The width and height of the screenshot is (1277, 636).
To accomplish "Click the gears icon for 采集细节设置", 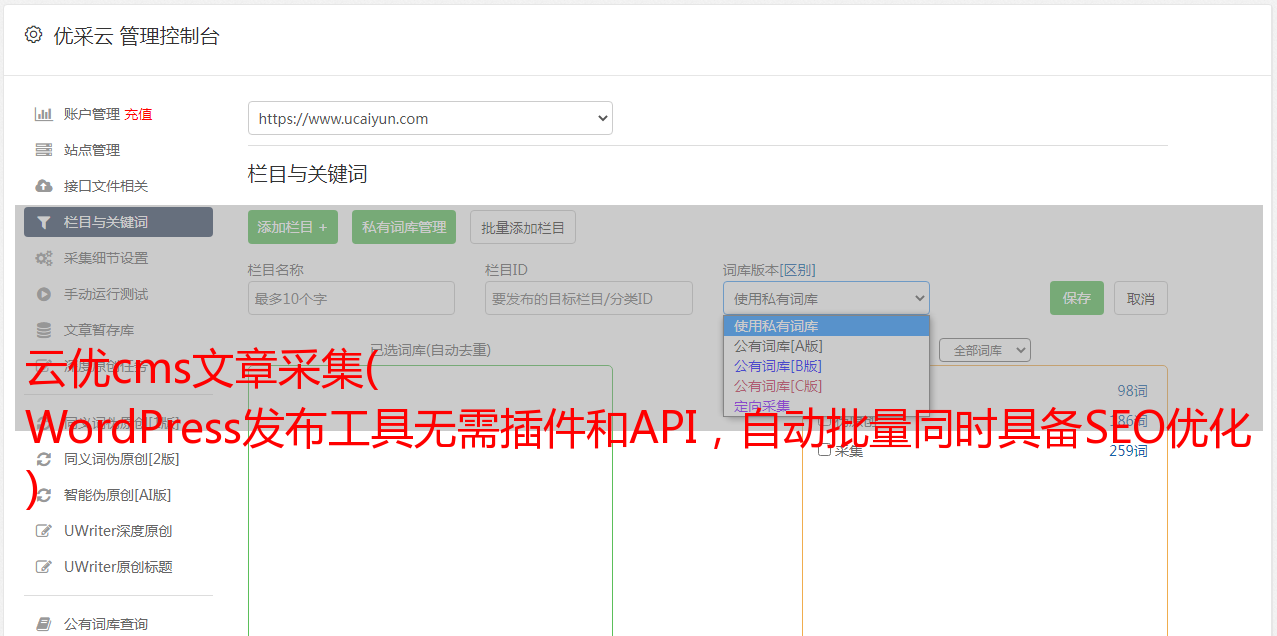I will [x=43, y=258].
